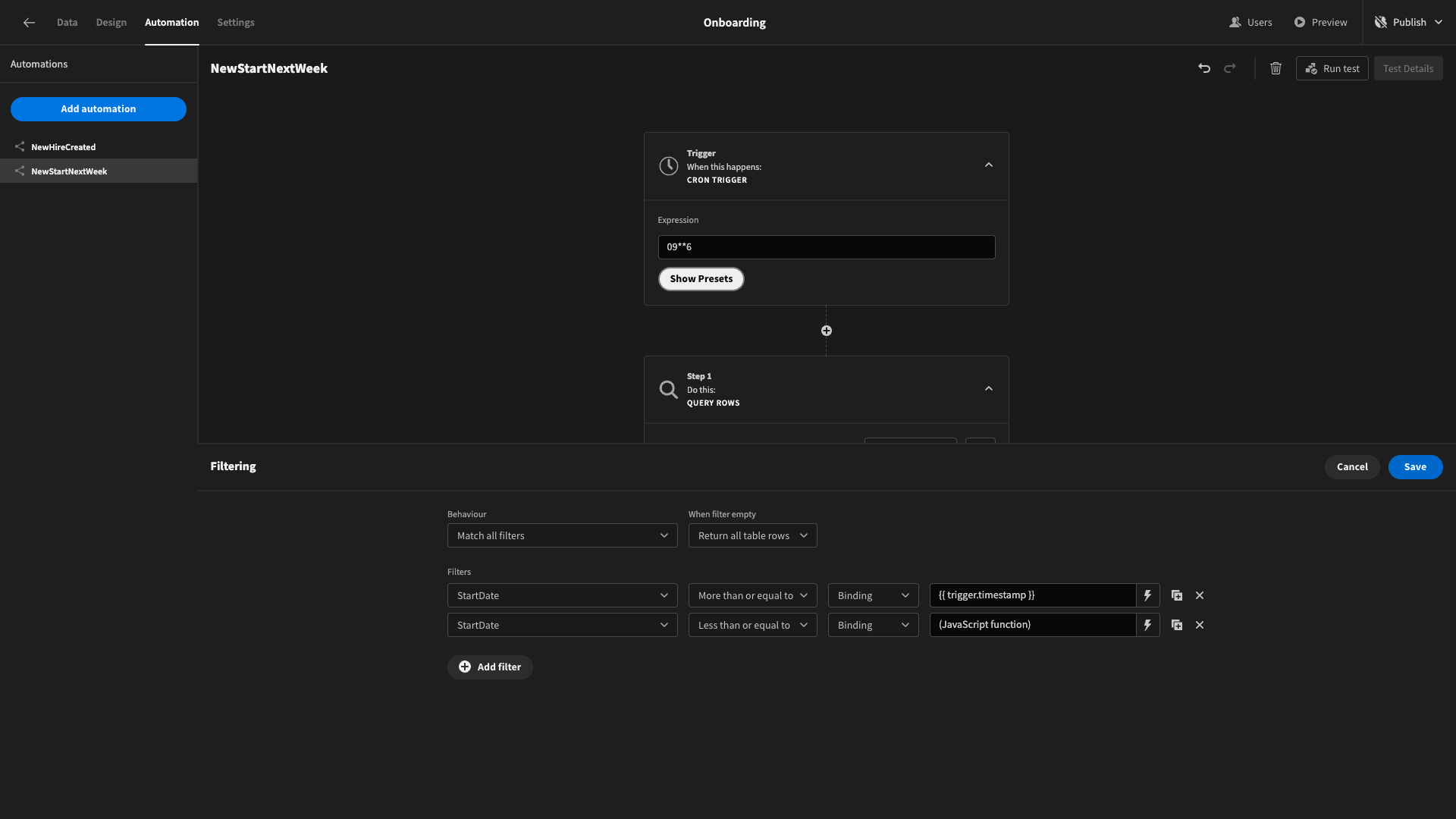This screenshot has height=819, width=1456.
Task: Open the More than or equal to operator
Action: tap(752, 595)
